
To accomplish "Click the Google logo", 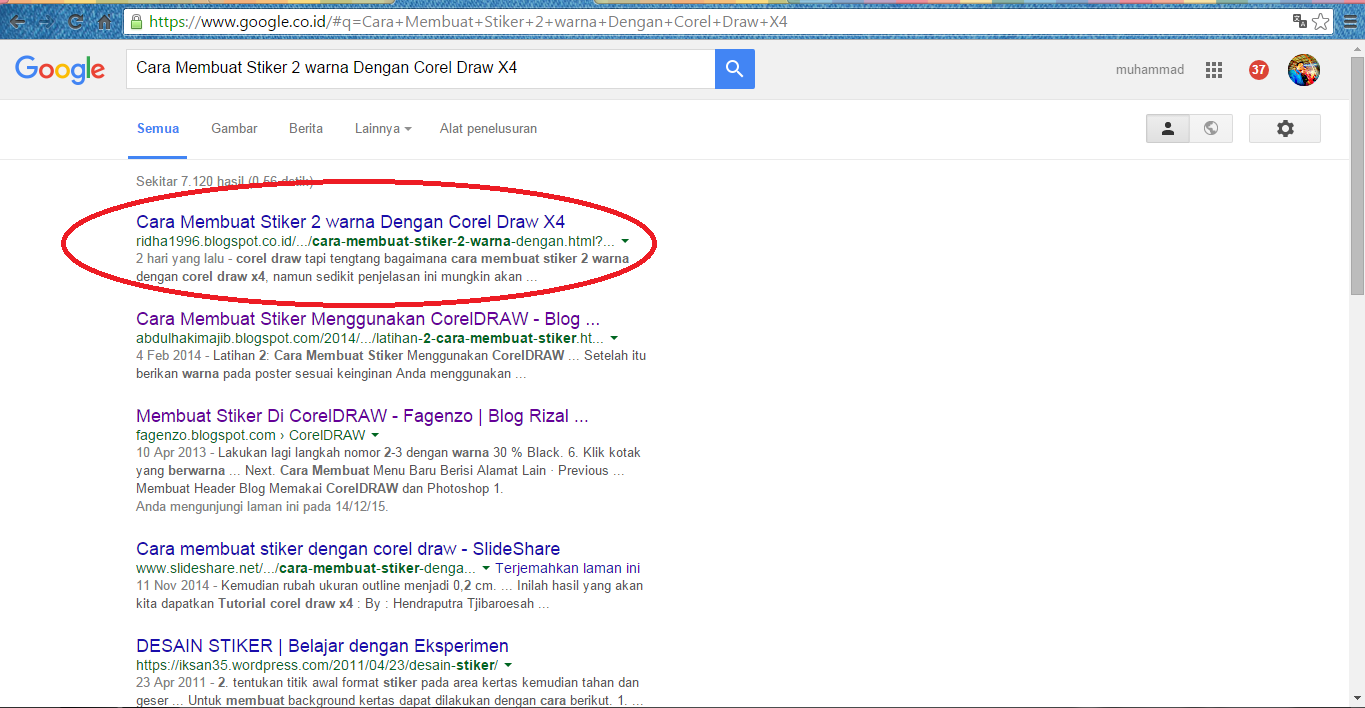I will click(x=60, y=69).
